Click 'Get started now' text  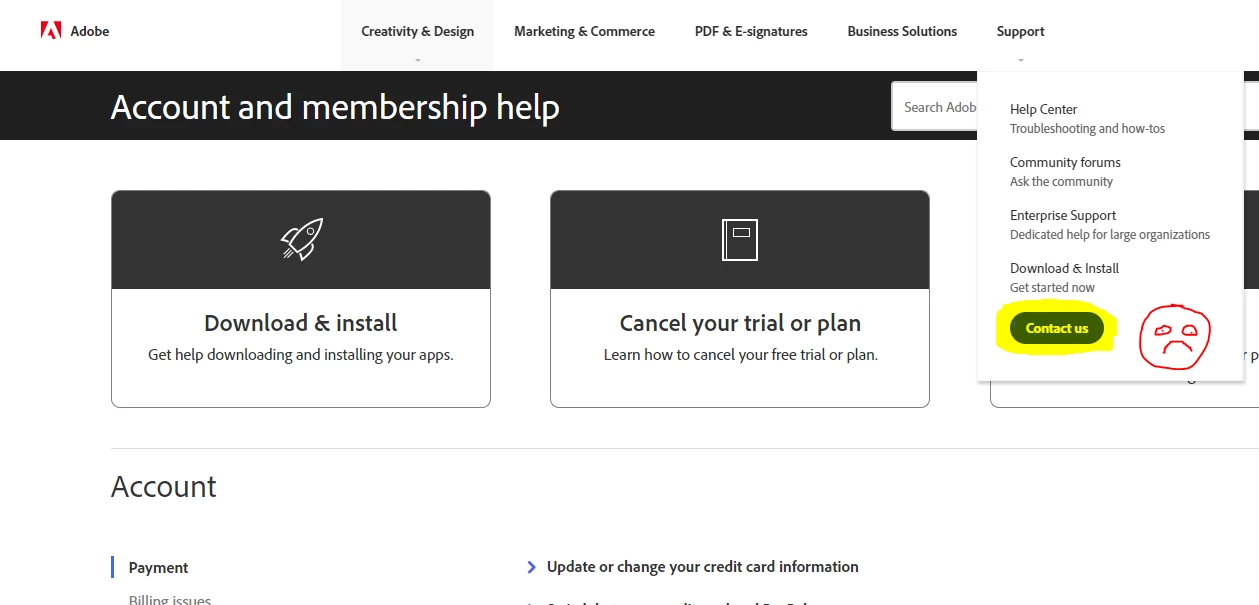[x=1052, y=287]
